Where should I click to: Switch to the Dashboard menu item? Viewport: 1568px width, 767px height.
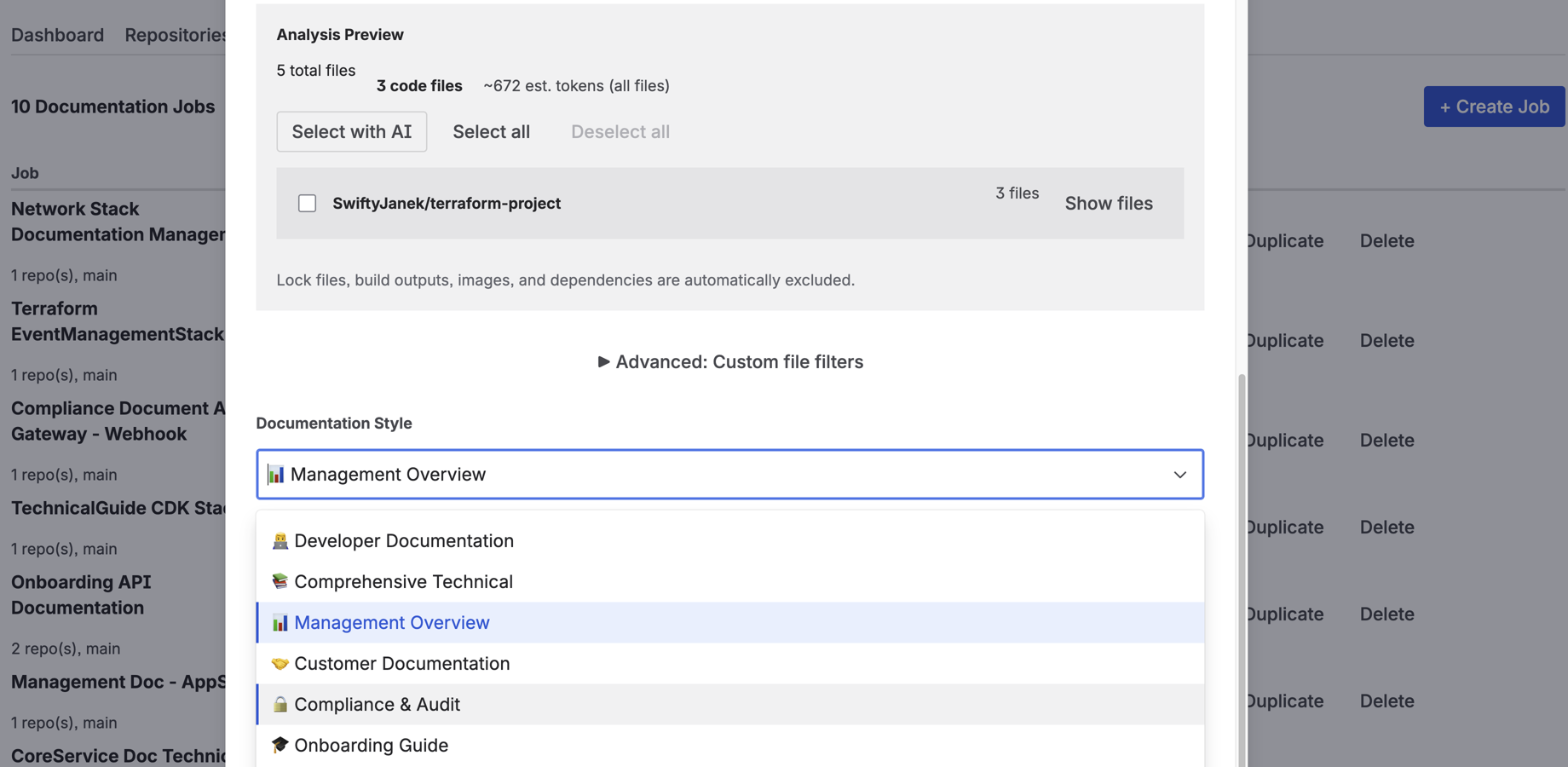(56, 35)
